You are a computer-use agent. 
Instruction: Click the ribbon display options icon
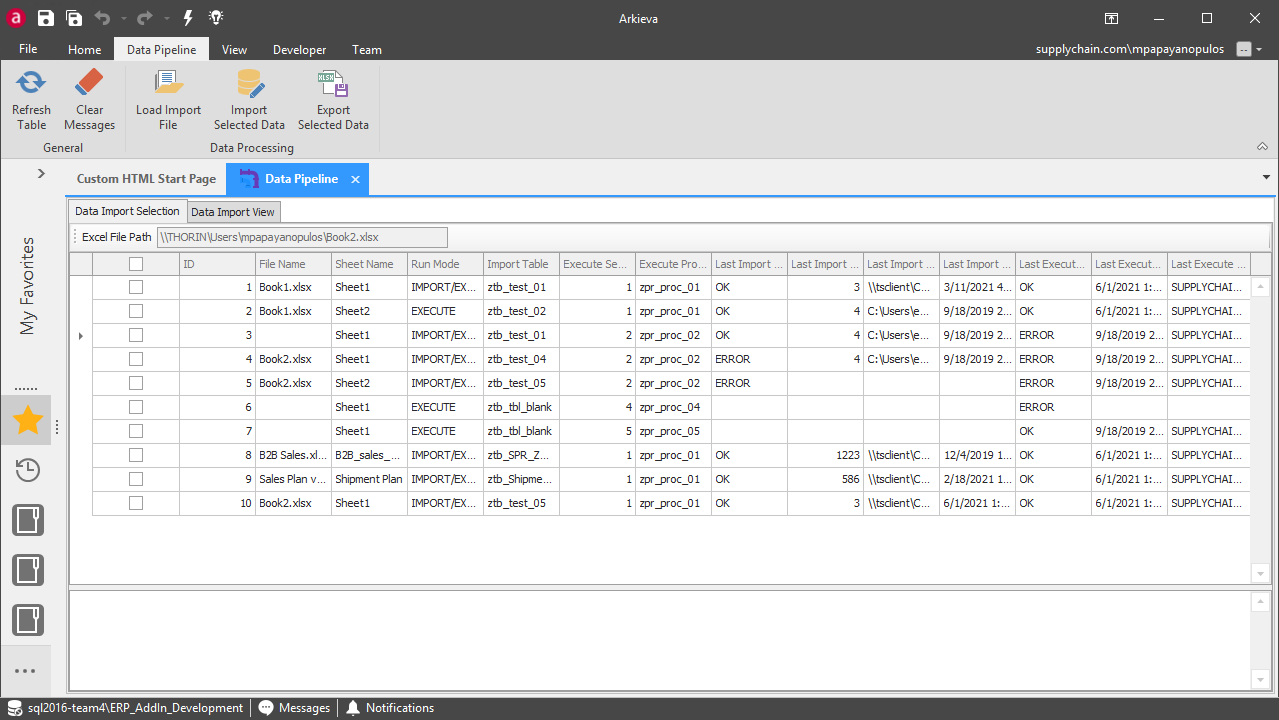[1111, 18]
